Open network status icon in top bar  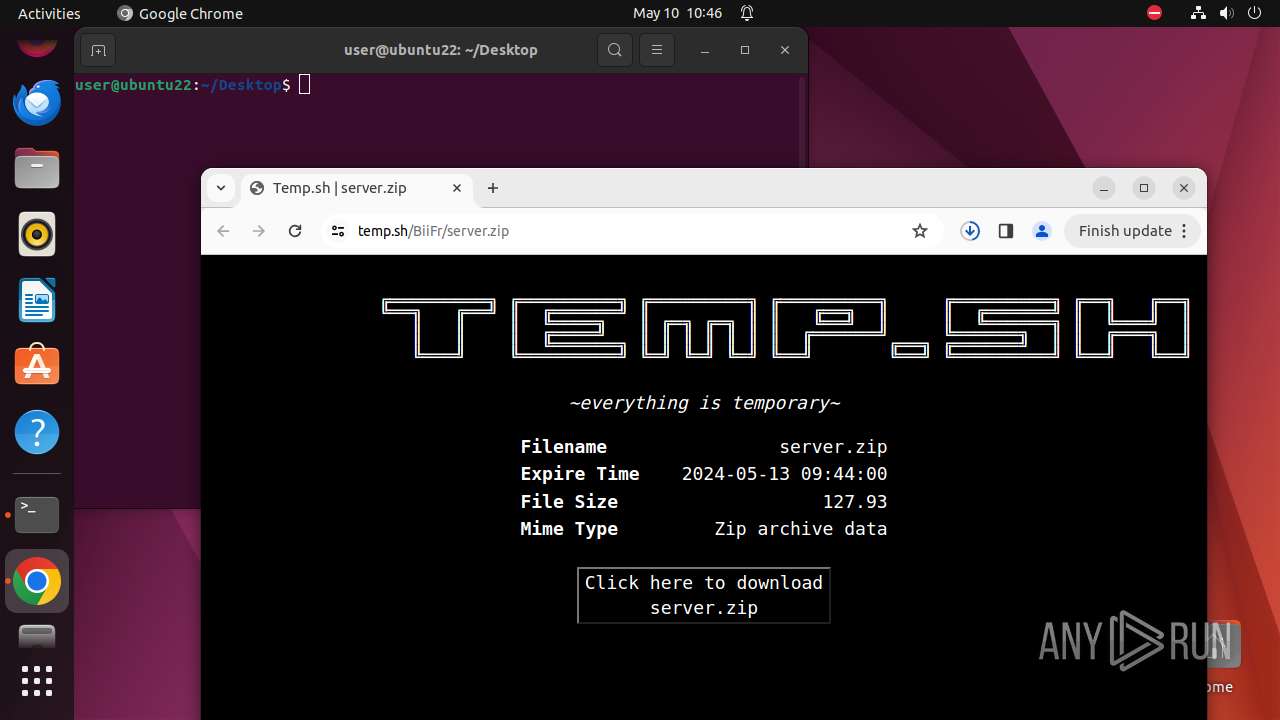click(x=1199, y=13)
